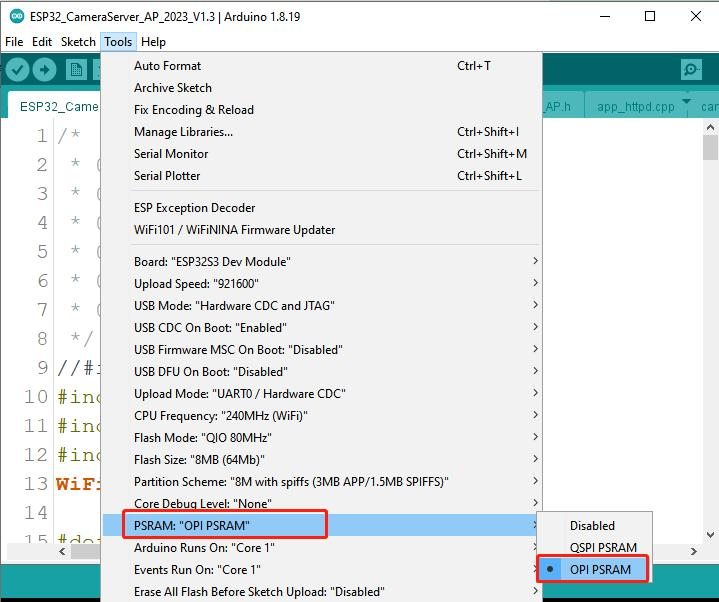The image size is (719, 602).
Task: Switch to the app_httpd.cpp tab
Action: point(636,106)
